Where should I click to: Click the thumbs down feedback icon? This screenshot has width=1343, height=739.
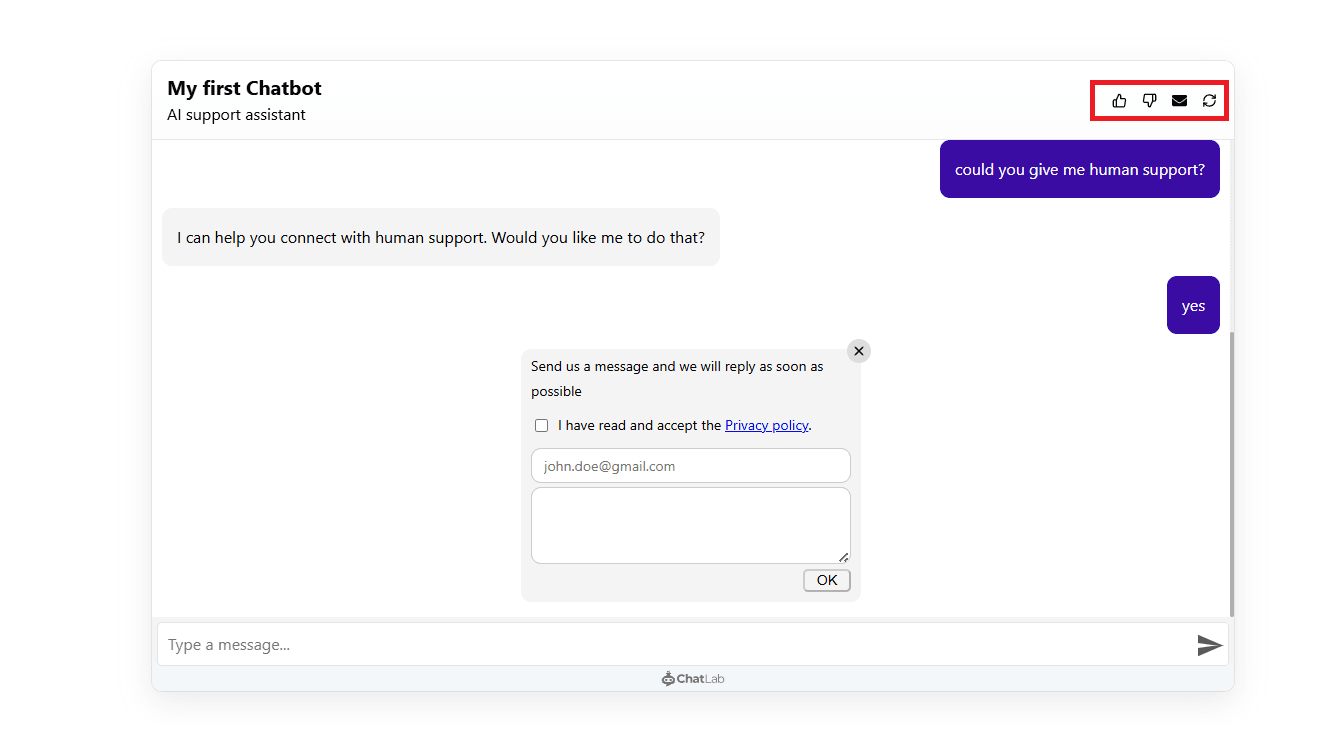click(1149, 100)
